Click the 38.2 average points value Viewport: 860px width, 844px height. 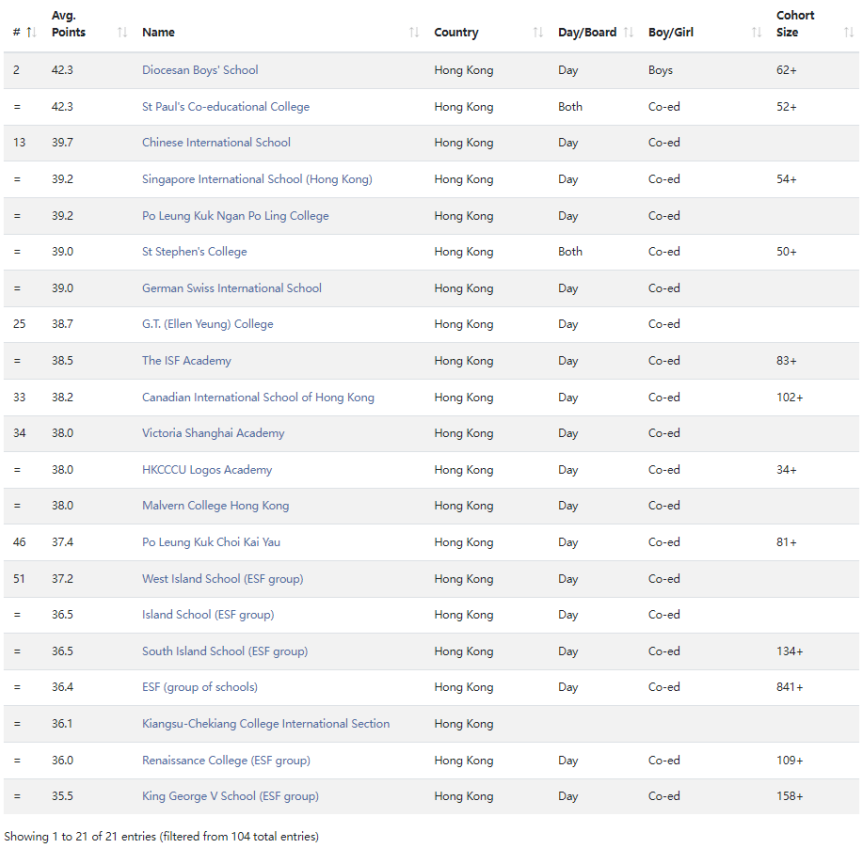click(x=63, y=398)
